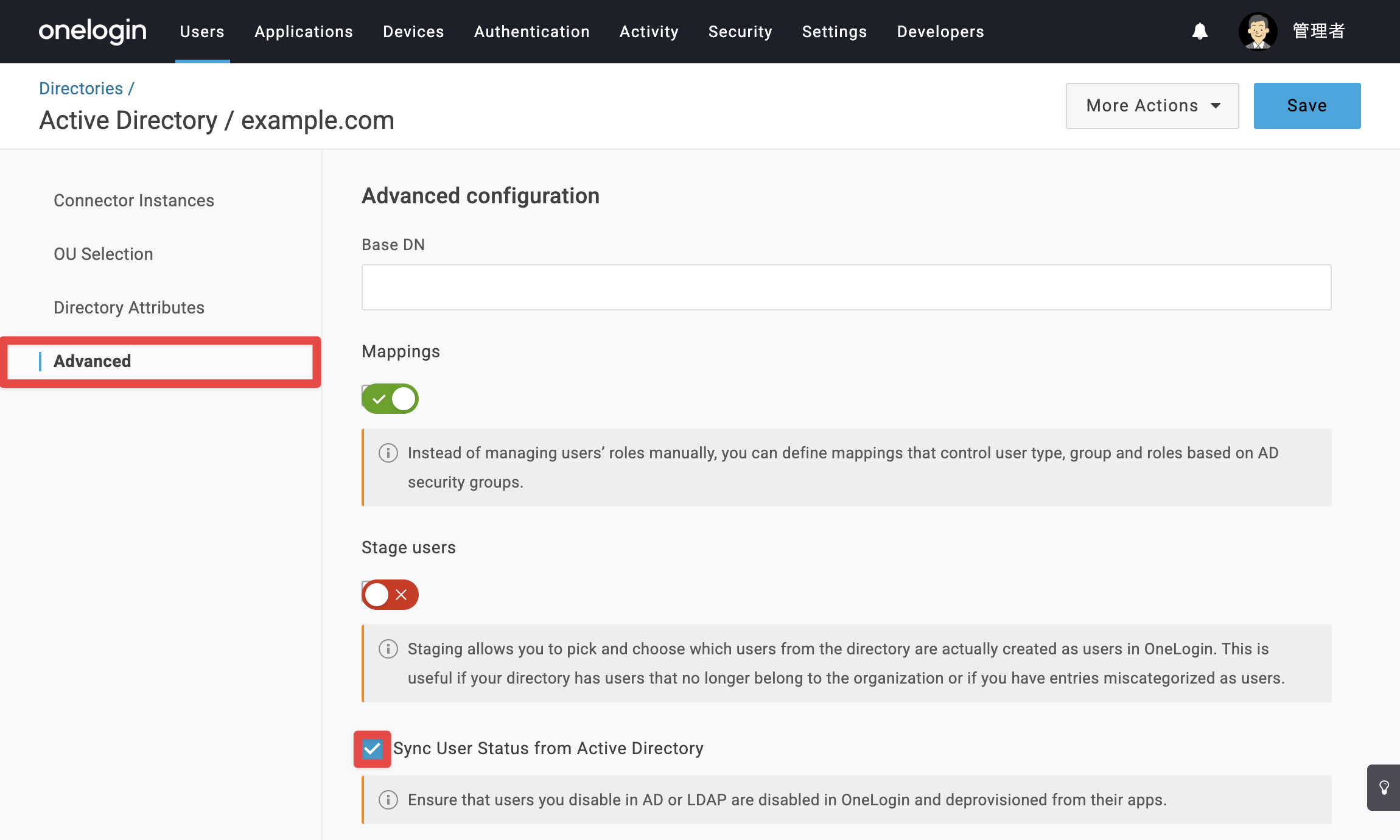
Task: Click the OneLogin logo
Action: tap(93, 31)
